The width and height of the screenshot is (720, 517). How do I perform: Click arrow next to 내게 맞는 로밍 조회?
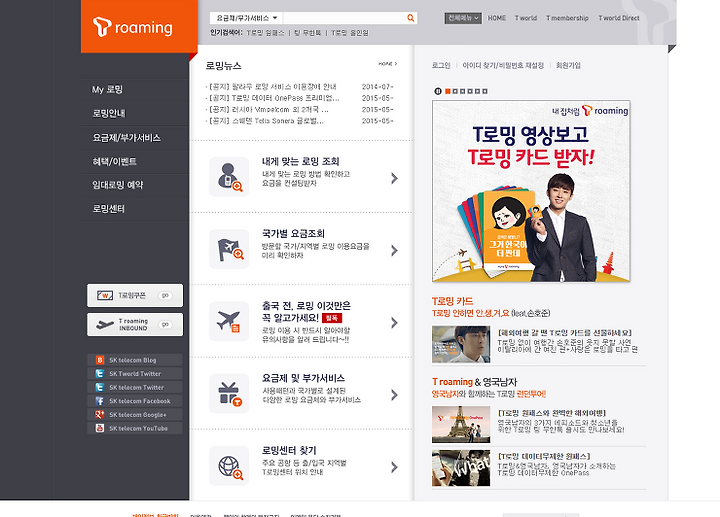(394, 178)
